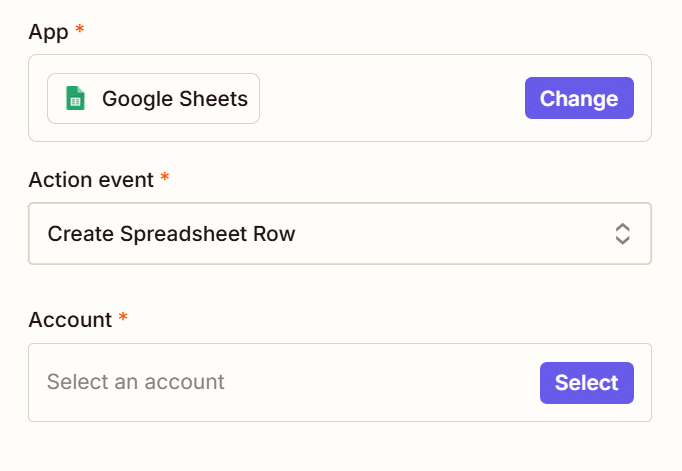Click blank middle of Action event box
Screen dimensions: 682x471
450,234
